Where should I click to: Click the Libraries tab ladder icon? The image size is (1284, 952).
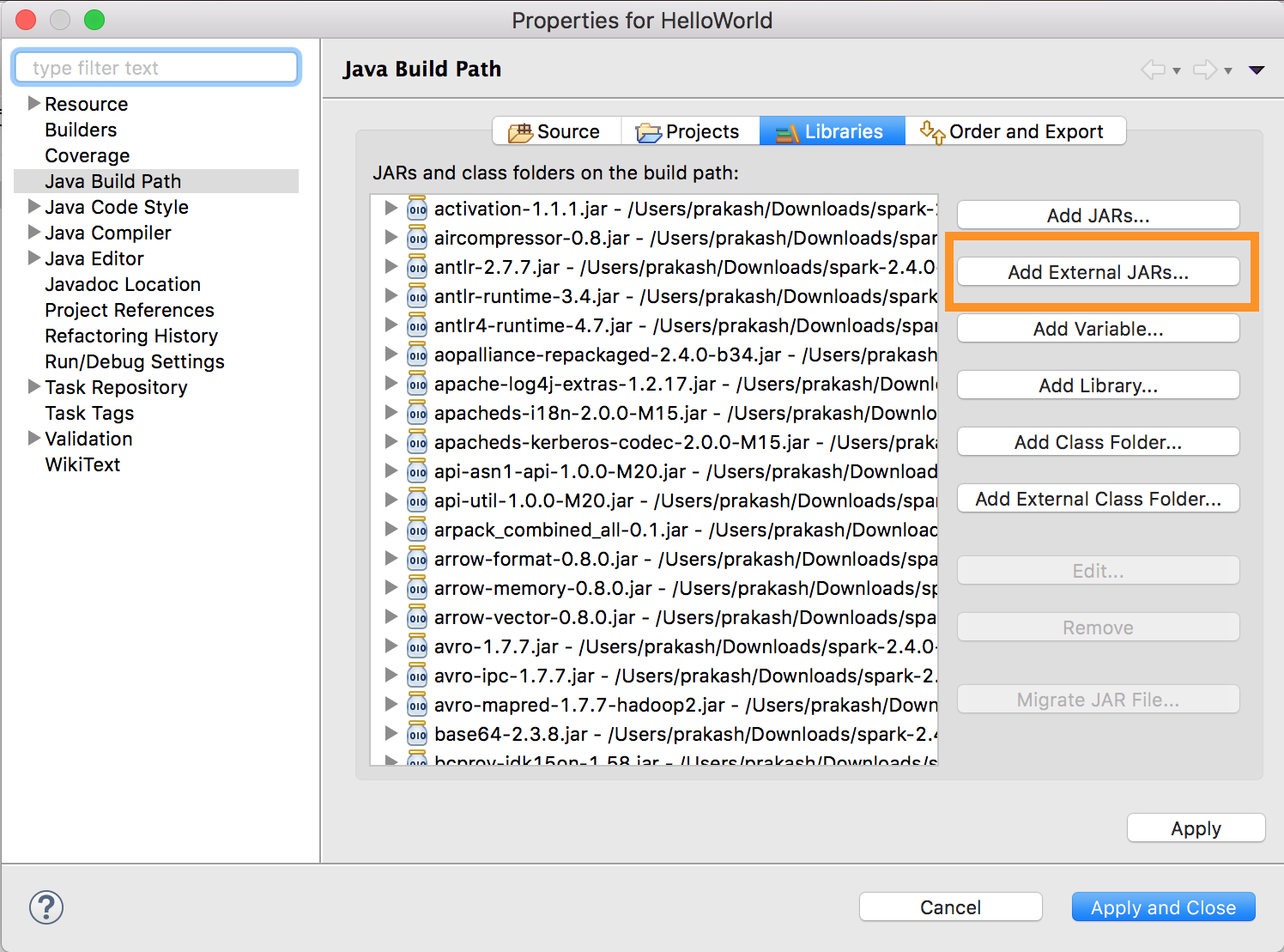[784, 130]
